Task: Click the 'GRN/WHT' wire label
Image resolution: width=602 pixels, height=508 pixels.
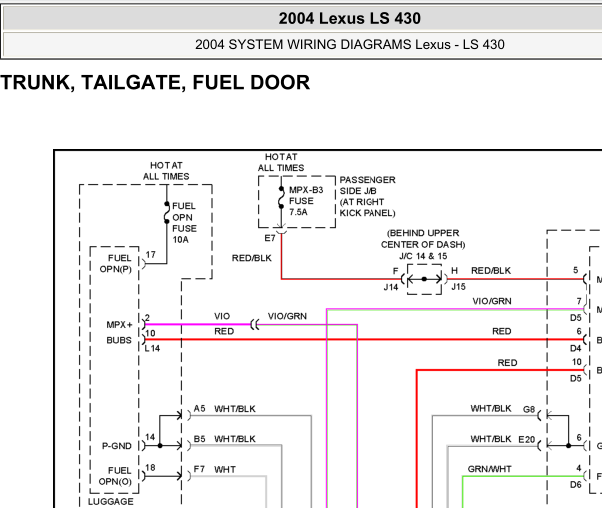Action: pos(490,469)
